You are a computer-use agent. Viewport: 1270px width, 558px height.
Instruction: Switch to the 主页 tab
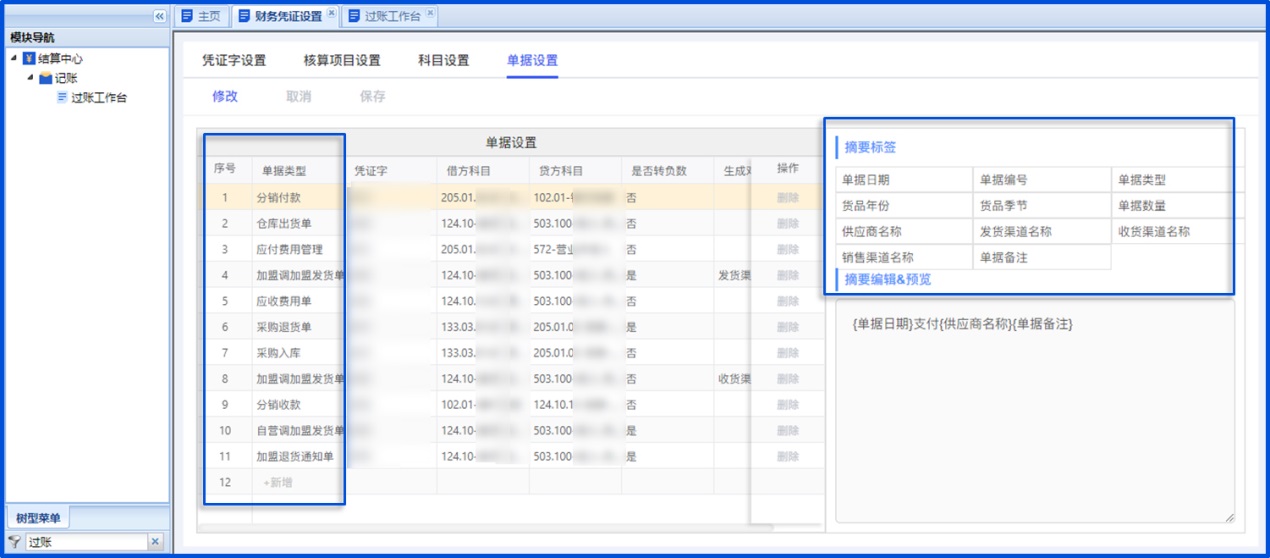tap(201, 16)
